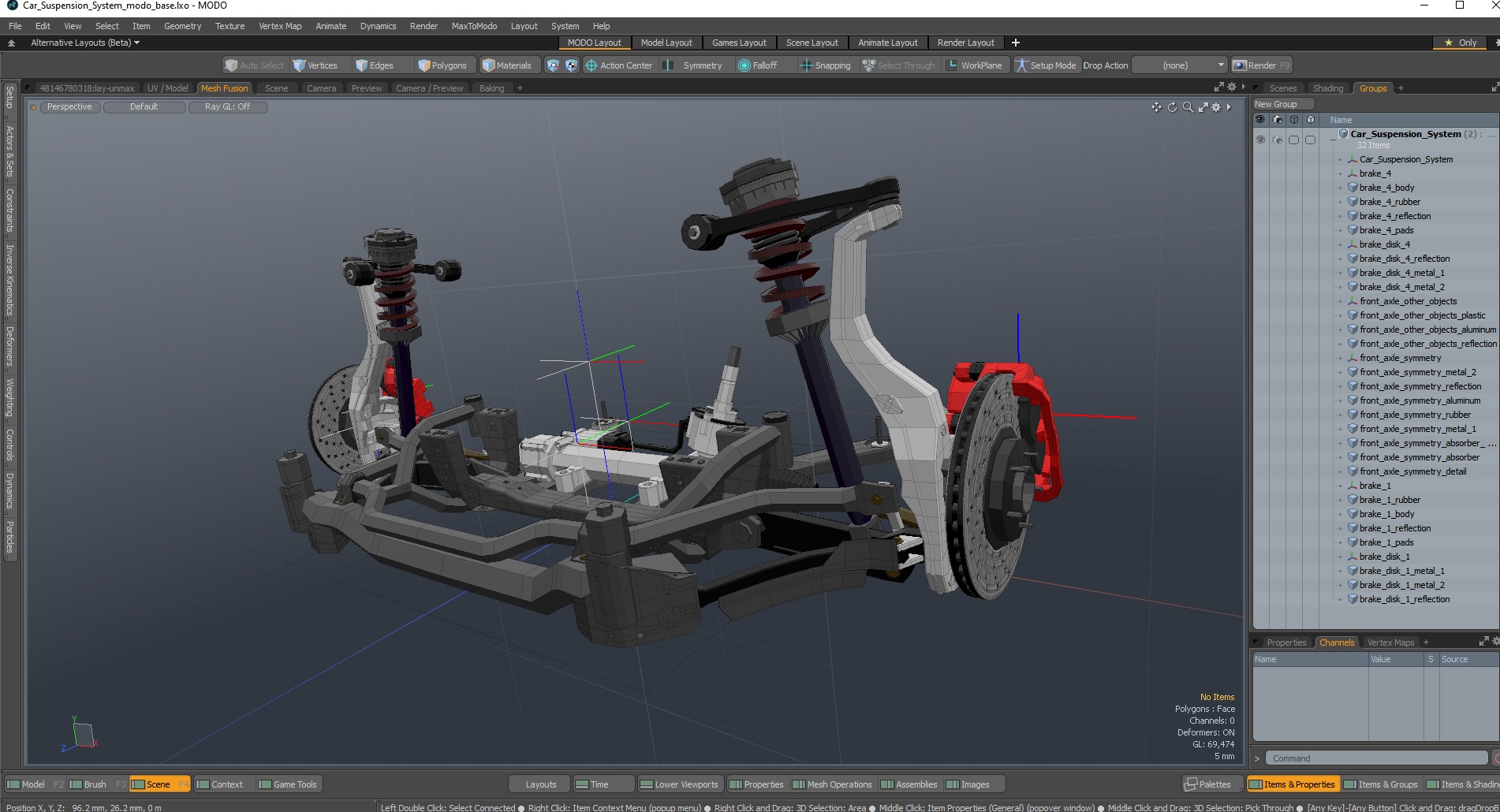Click the home arrow icon left of layouts
The image size is (1500, 812).
11,43
